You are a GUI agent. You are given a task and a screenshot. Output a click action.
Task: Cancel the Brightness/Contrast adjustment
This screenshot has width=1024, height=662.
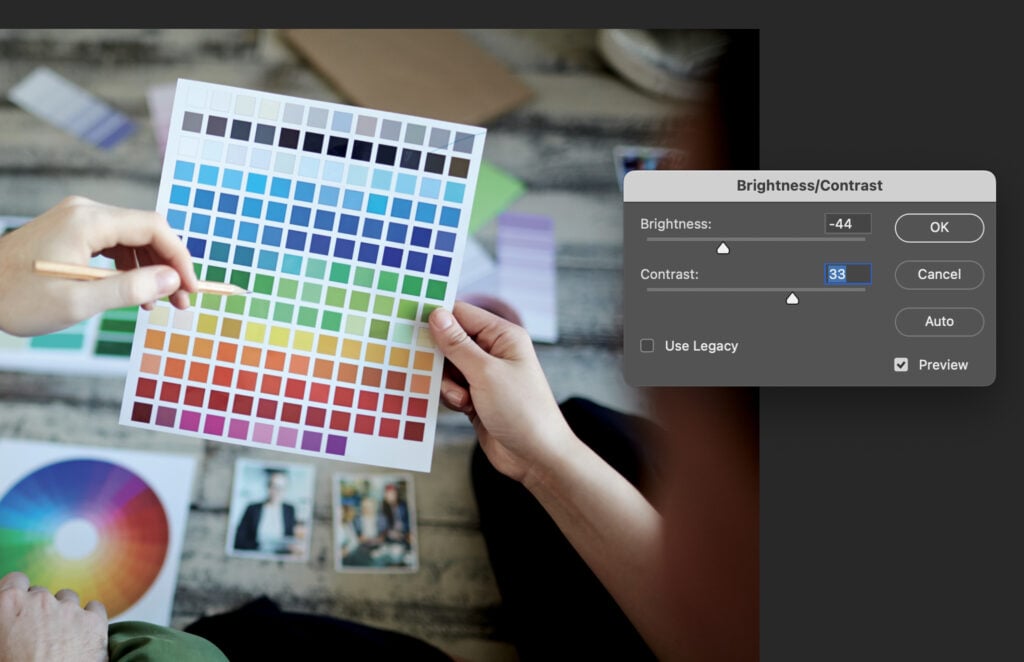(938, 274)
